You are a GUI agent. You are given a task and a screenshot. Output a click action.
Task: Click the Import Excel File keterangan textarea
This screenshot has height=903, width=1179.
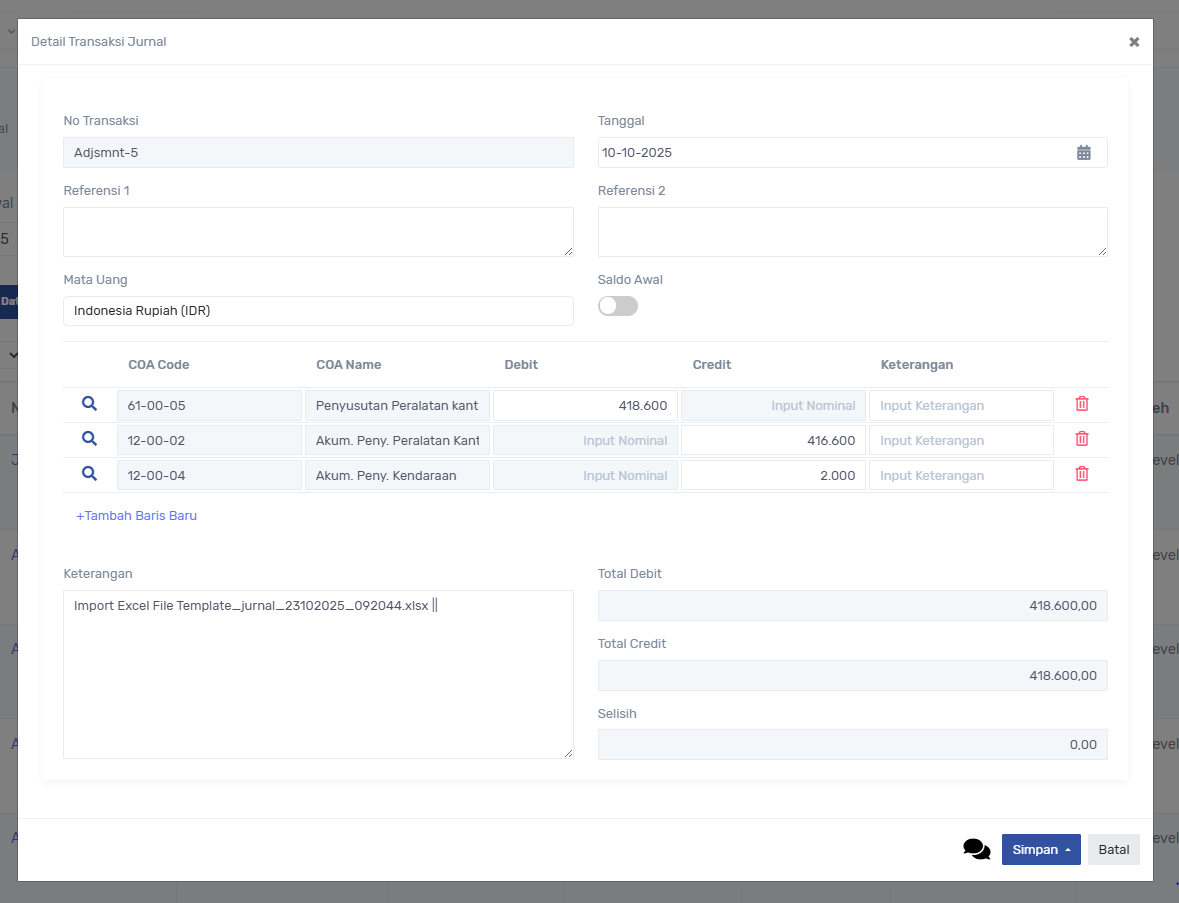pyautogui.click(x=318, y=675)
